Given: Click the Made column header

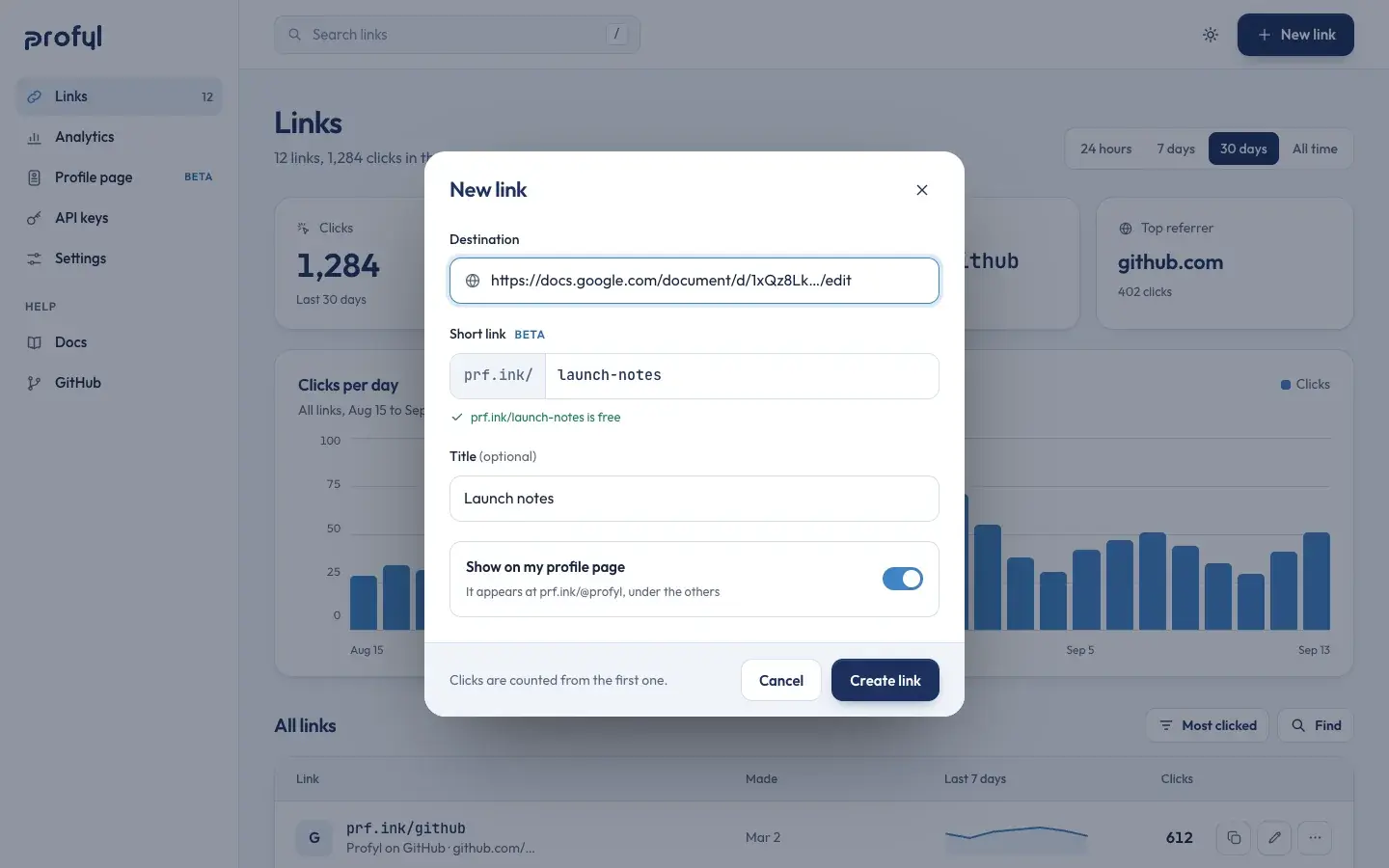Looking at the screenshot, I should click(761, 779).
